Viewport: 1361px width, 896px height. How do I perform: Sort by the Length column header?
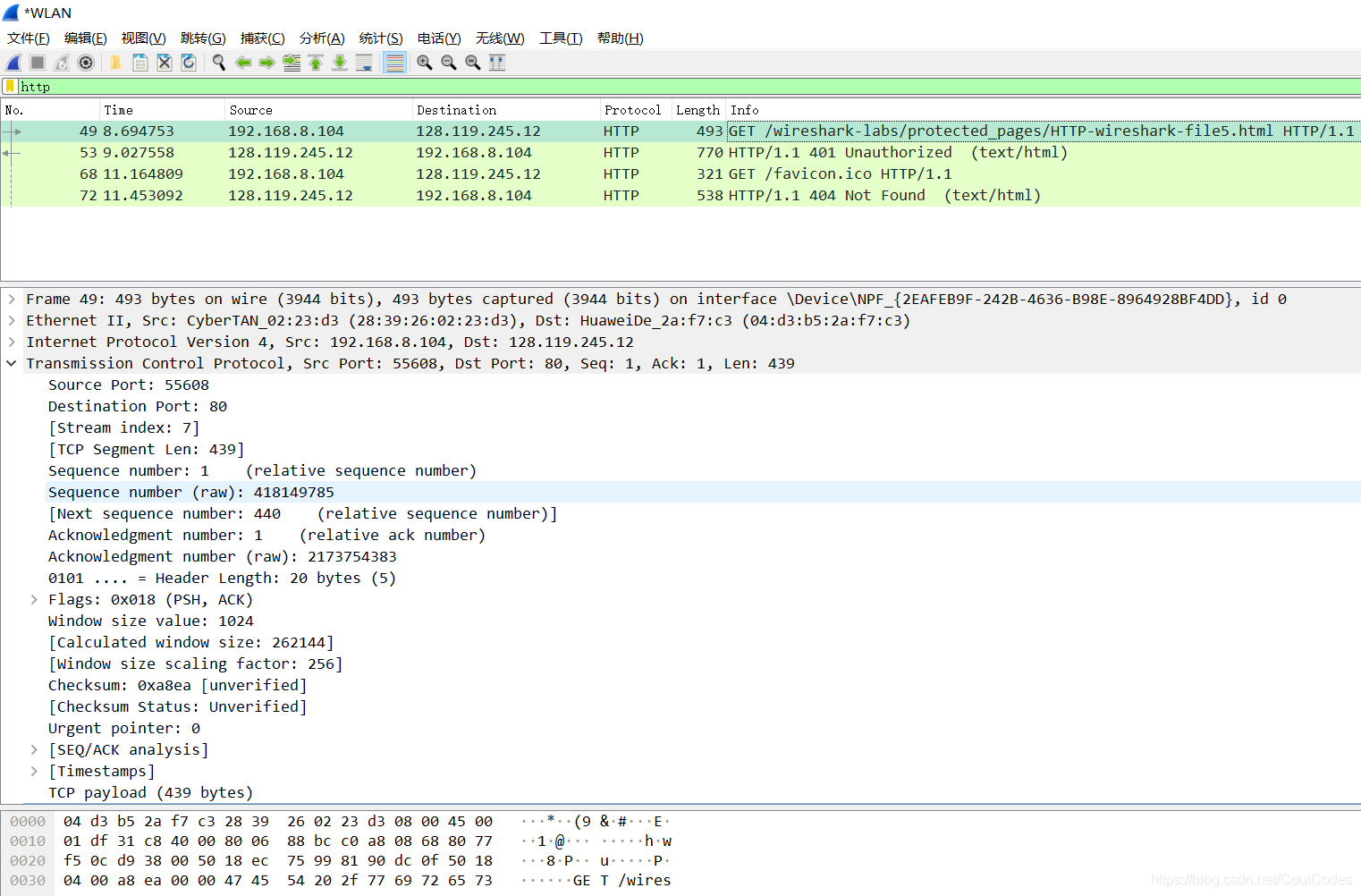coord(697,110)
